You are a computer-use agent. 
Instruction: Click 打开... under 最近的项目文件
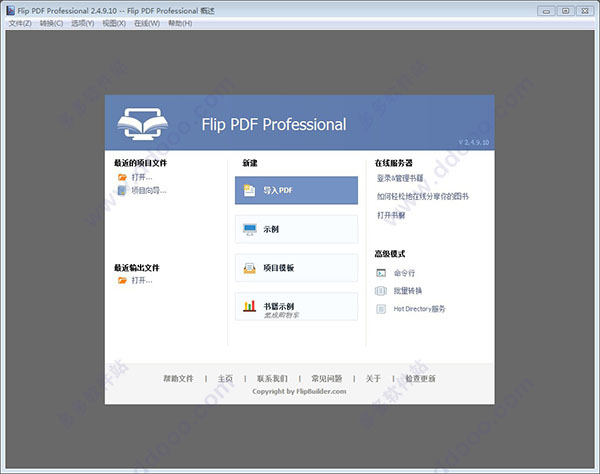click(x=142, y=177)
